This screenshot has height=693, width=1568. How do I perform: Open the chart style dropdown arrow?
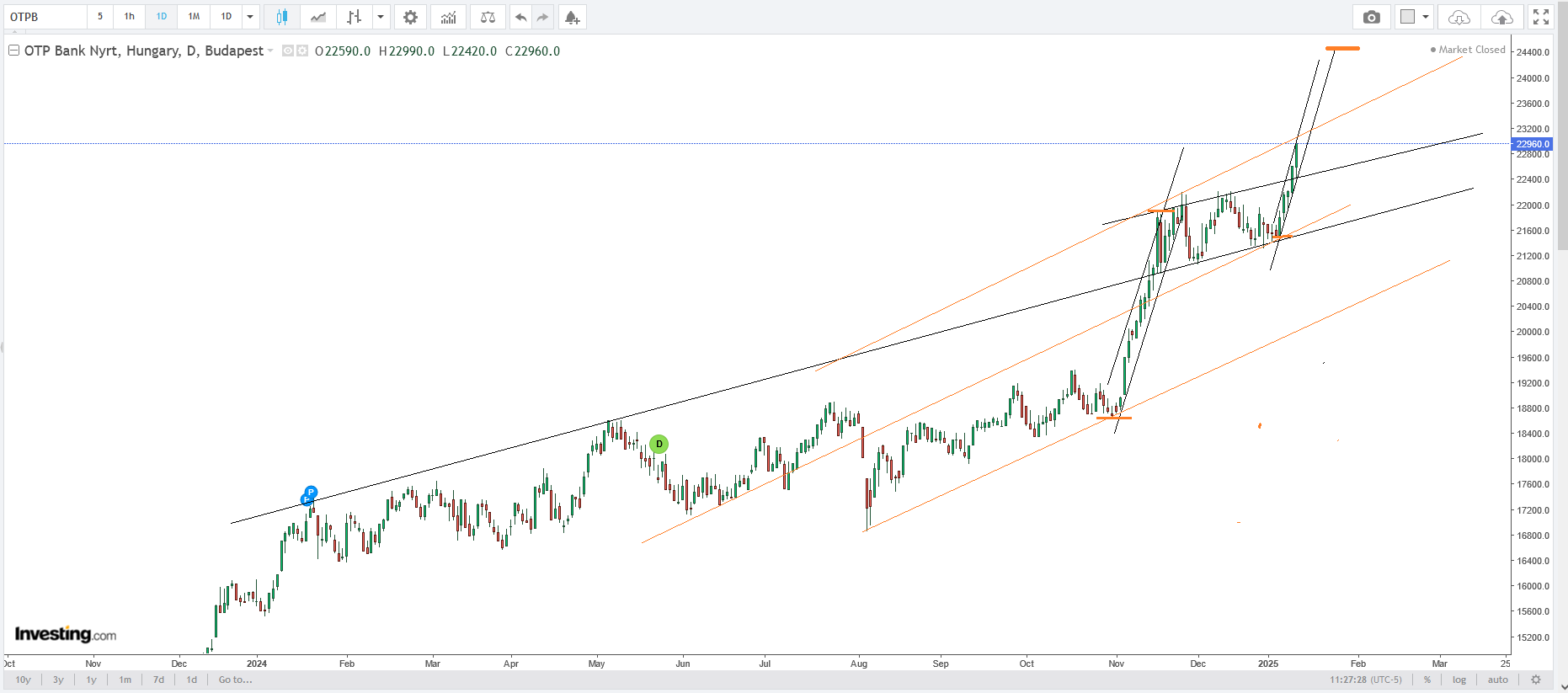(381, 17)
